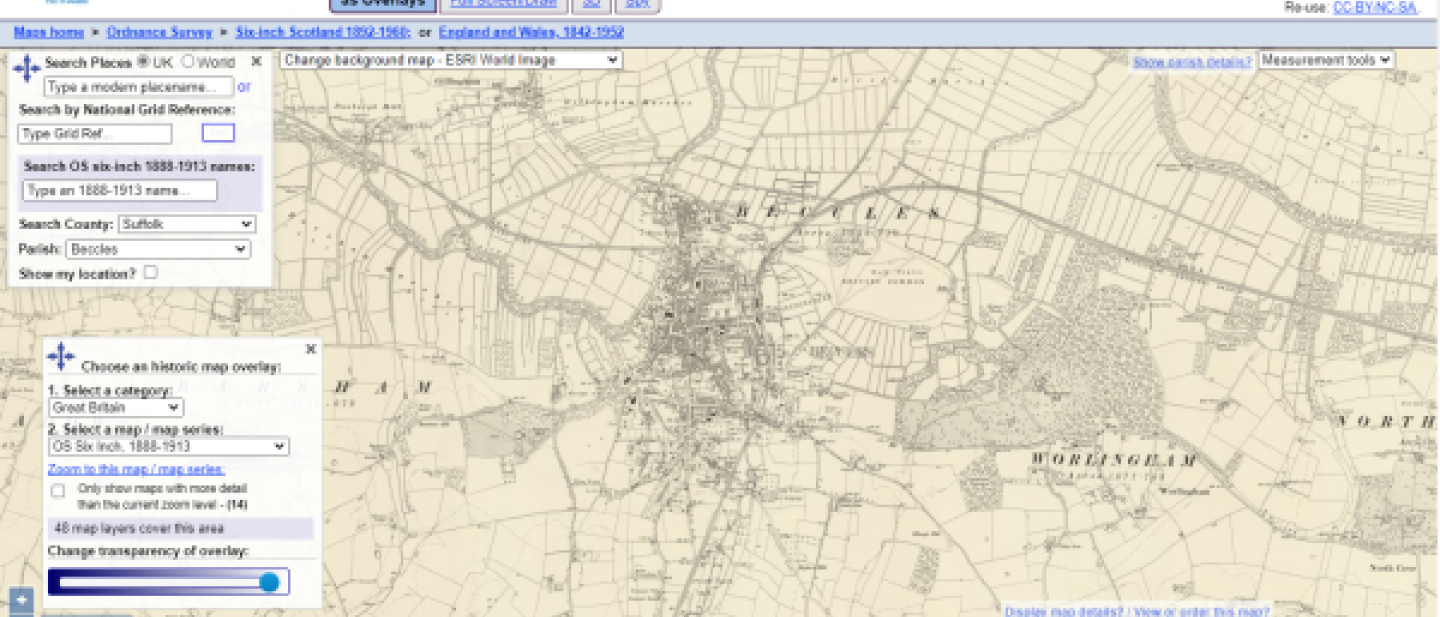Select the 'as Overlays' tab at the top
1440x617 pixels.
pos(383,4)
